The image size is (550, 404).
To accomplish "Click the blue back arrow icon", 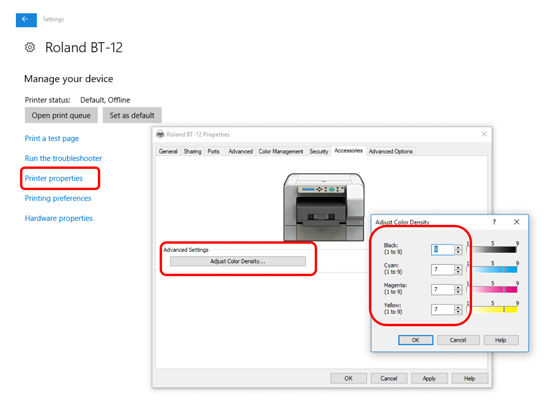I will pyautogui.click(x=26, y=20).
